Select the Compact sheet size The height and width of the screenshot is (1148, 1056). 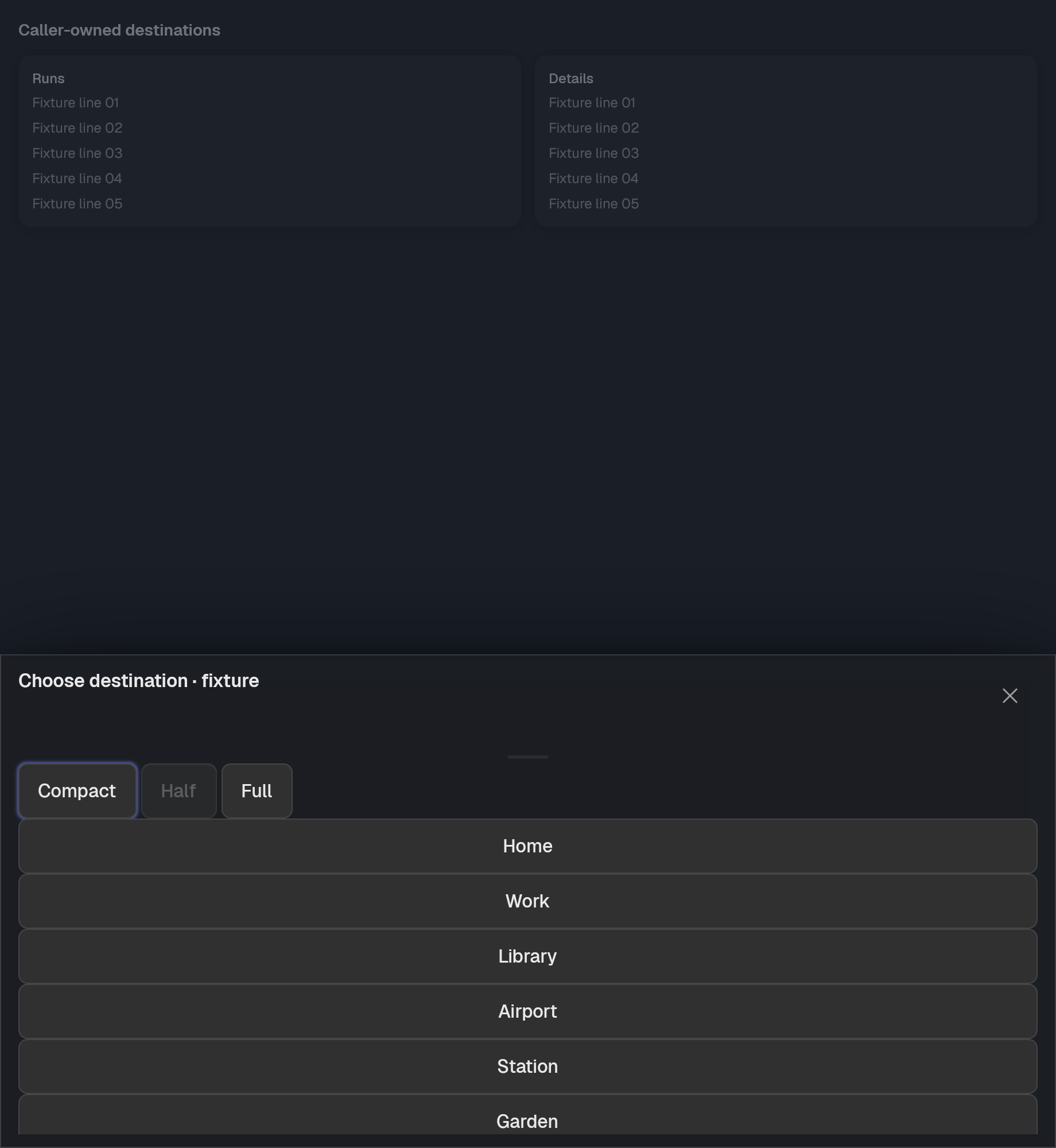pos(77,791)
